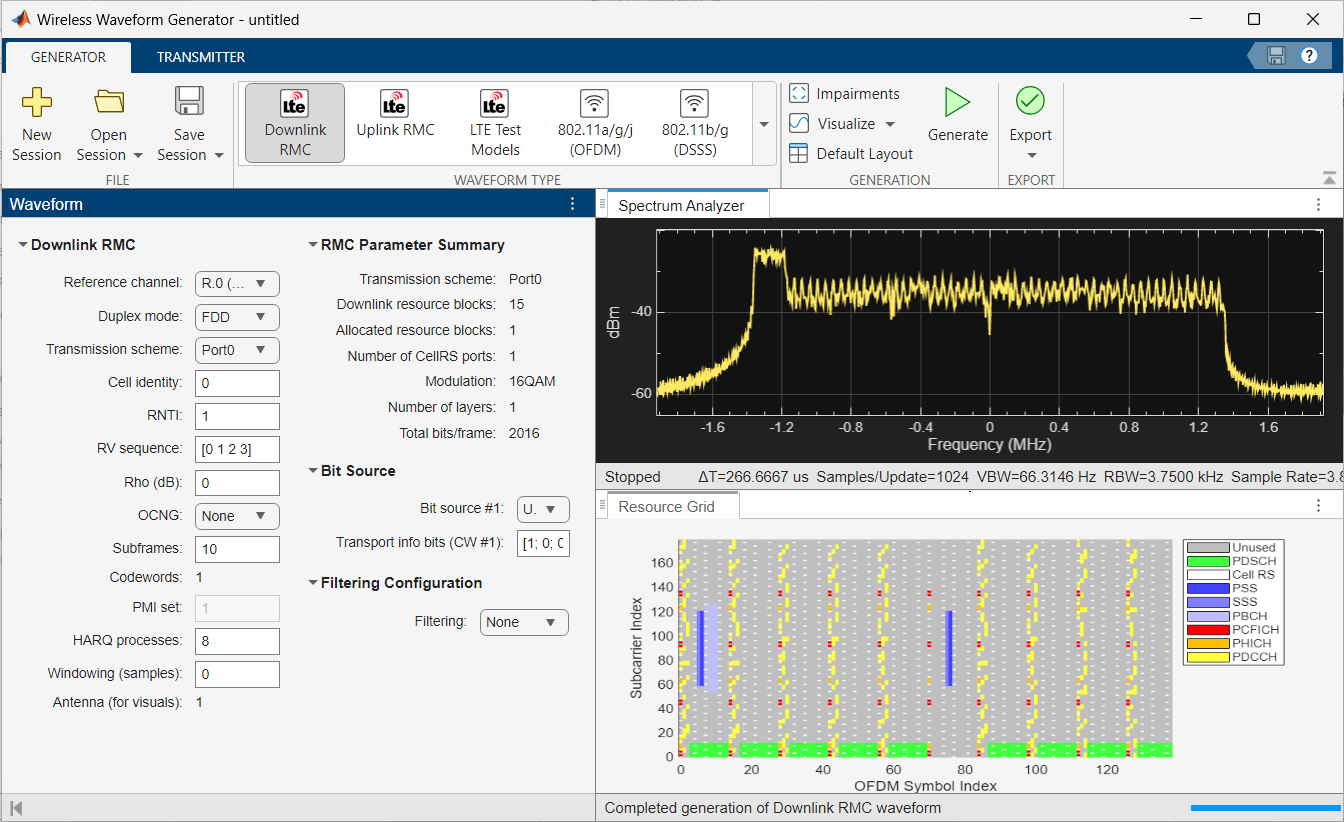Image resolution: width=1344 pixels, height=822 pixels.
Task: Click the RV sequence input field
Action: click(x=237, y=449)
